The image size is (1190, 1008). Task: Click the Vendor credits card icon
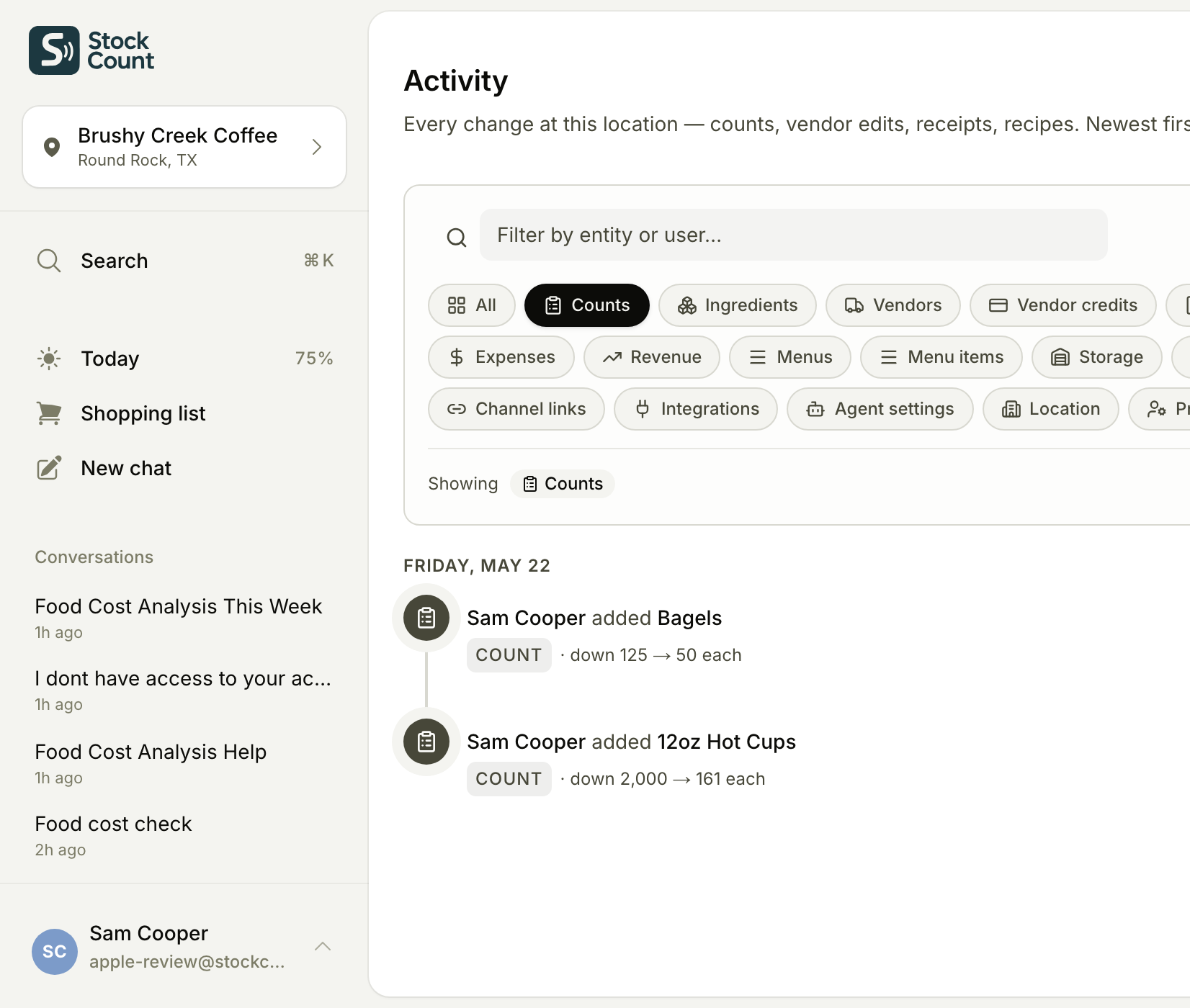coord(998,305)
